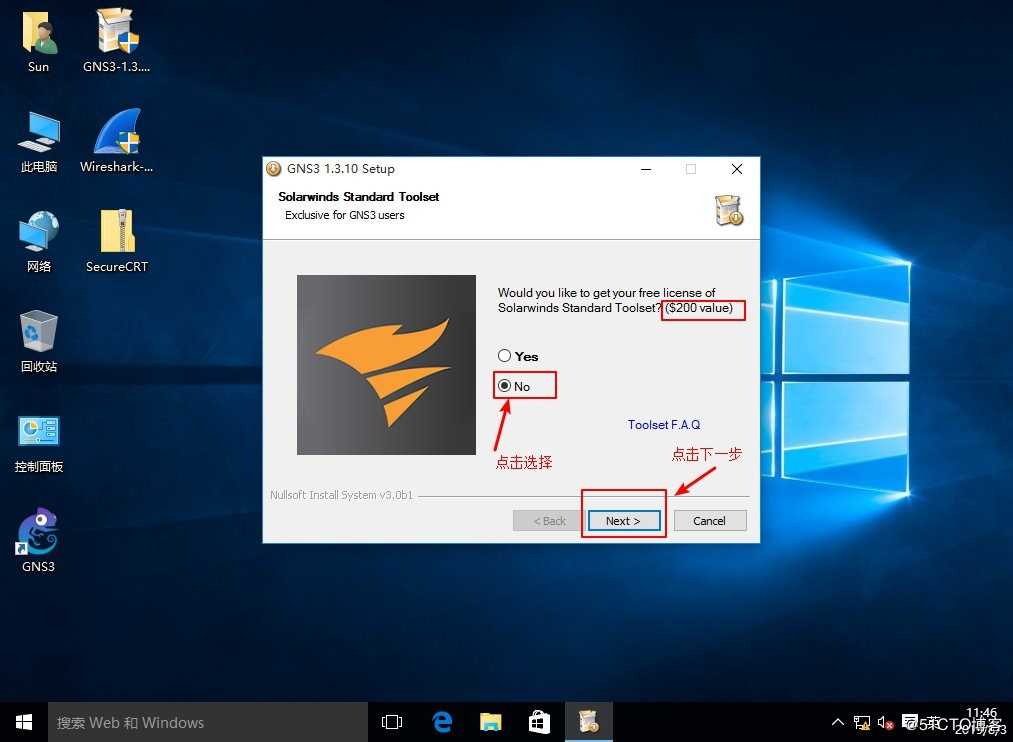Open the GNS3-1.3 installer desktop icon

point(117,40)
